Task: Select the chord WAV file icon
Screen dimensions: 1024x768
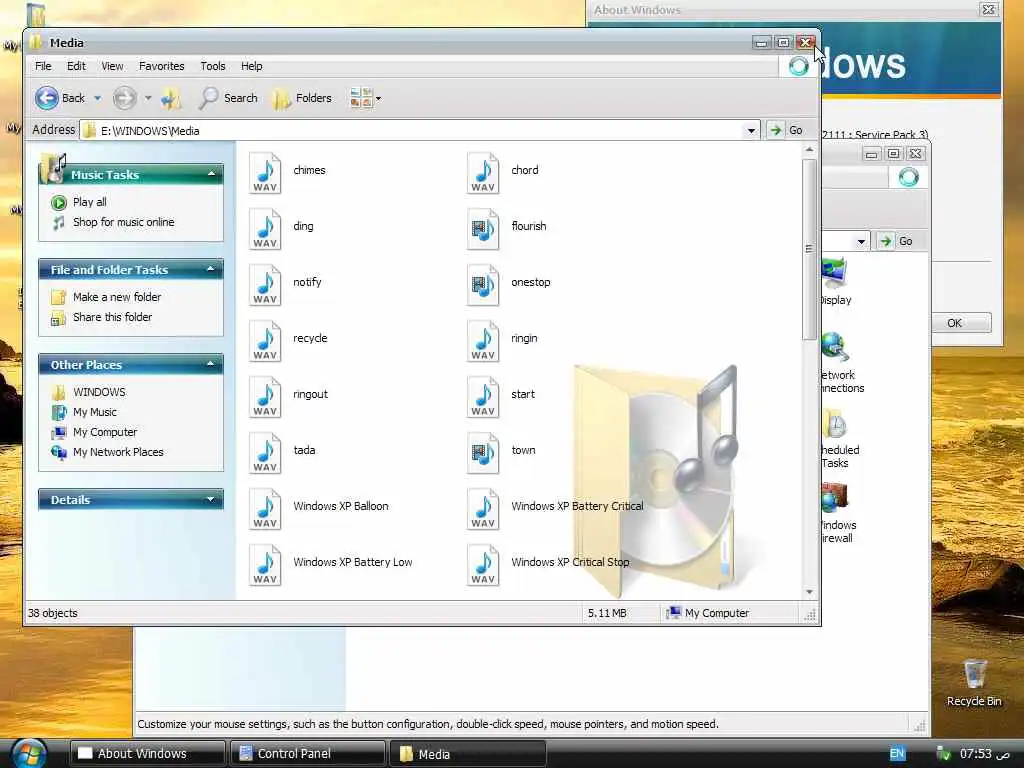Action: pos(483,173)
